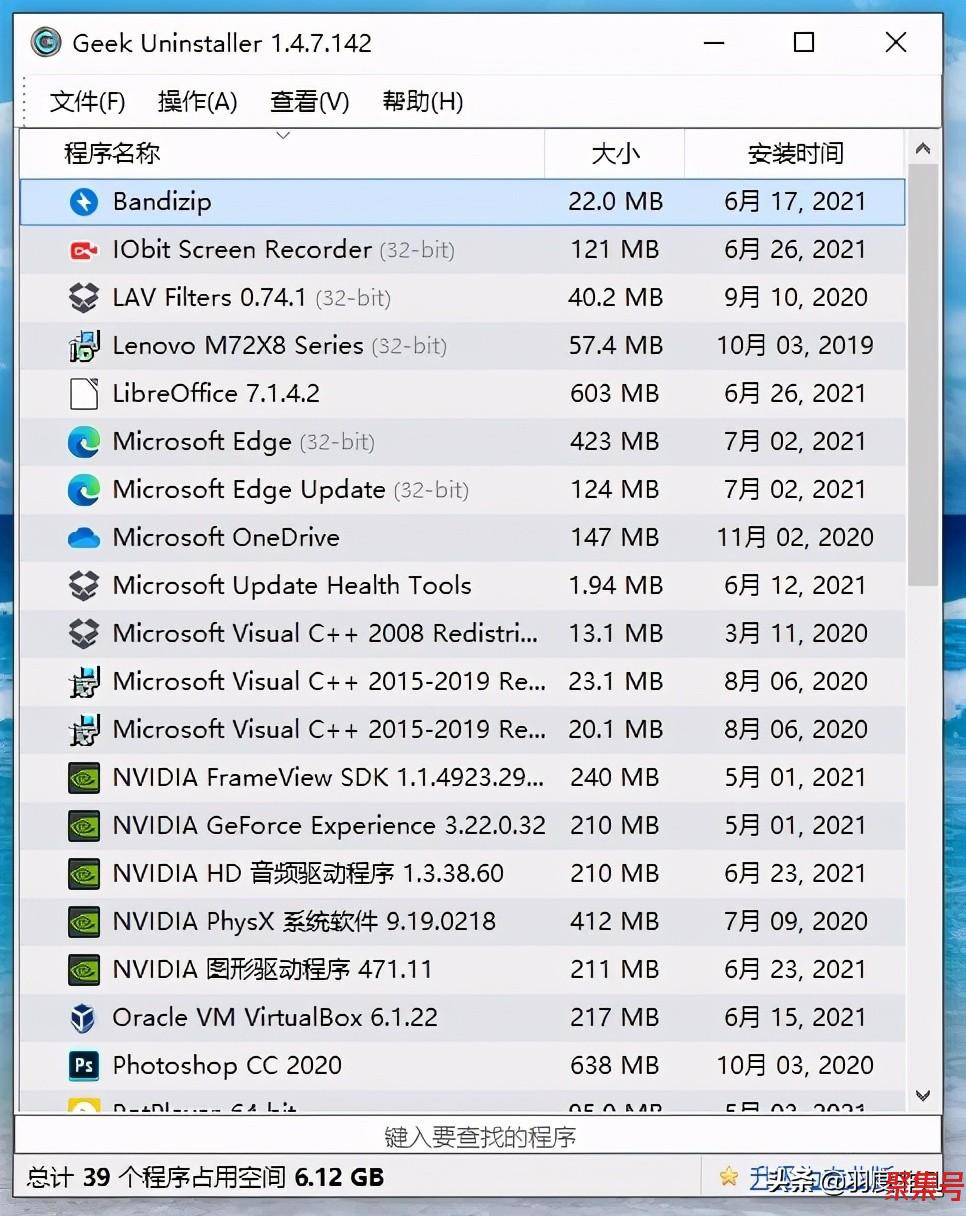Click the IObit Screen Recorder icon
966x1216 pixels.
[x=84, y=250]
